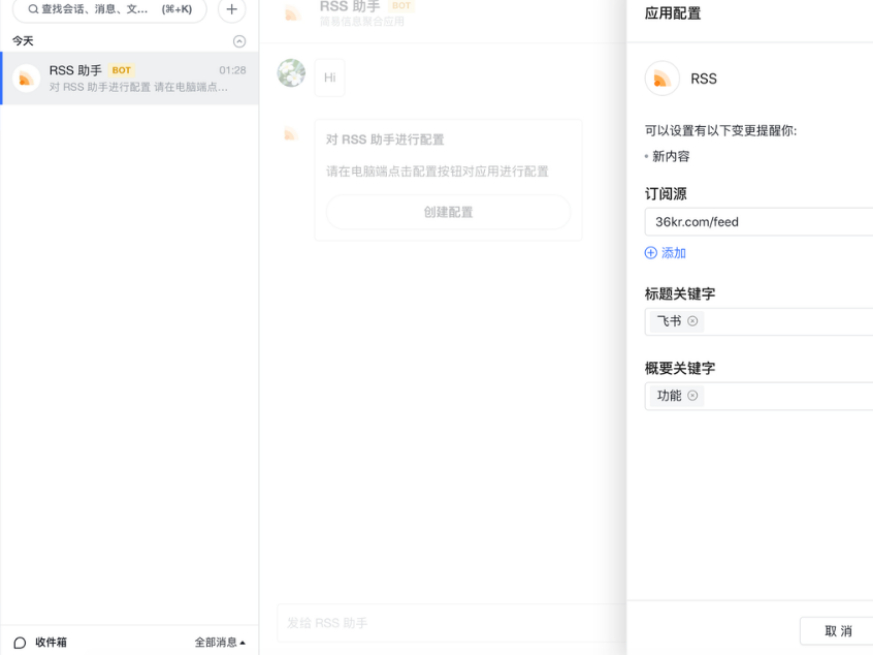The image size is (873, 655).
Task: Open the RSS 助手 conversation
Action: tap(130, 78)
